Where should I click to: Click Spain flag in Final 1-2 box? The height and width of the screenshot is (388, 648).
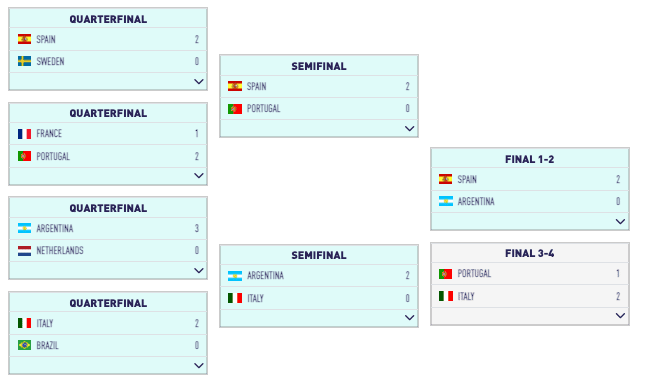tap(446, 179)
